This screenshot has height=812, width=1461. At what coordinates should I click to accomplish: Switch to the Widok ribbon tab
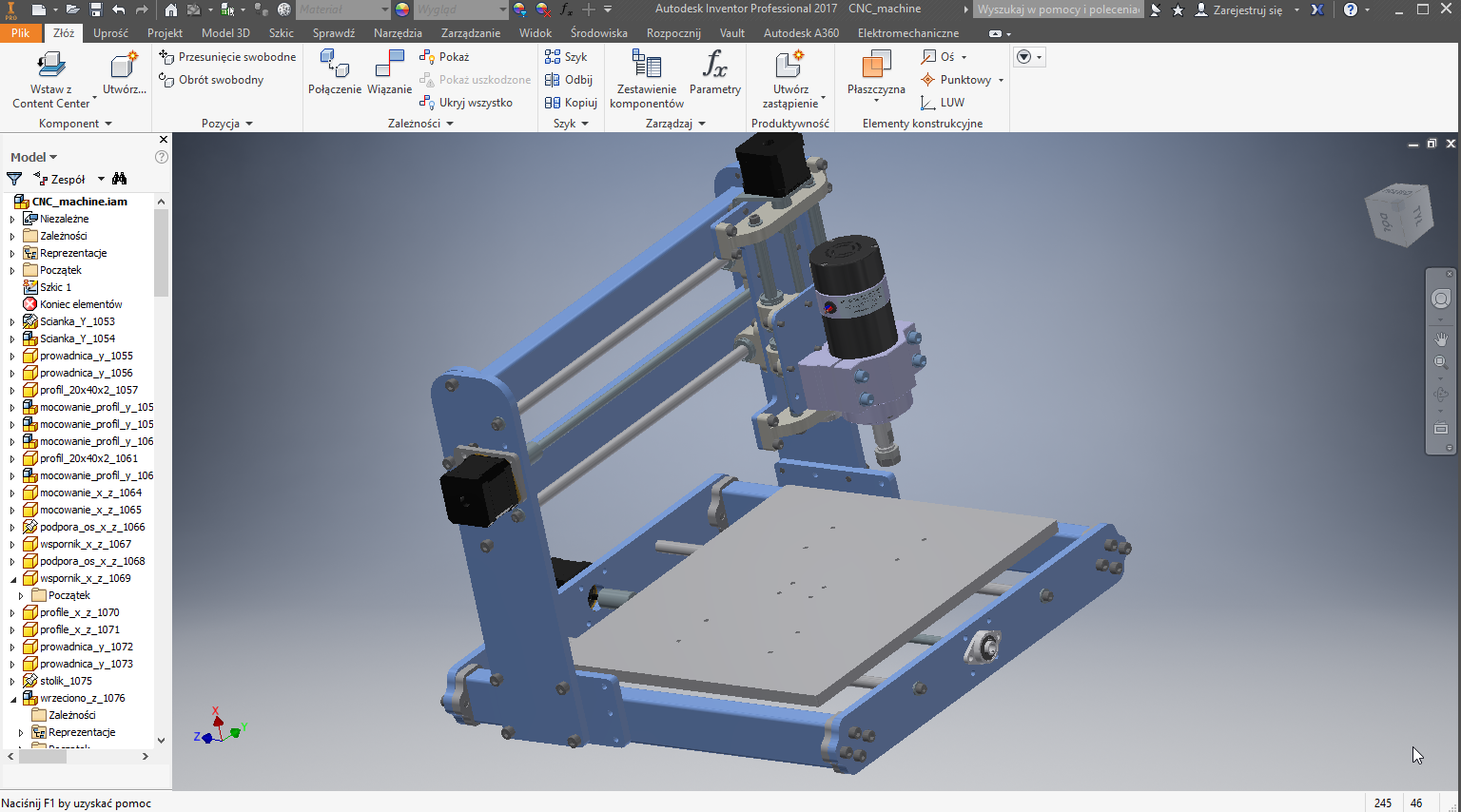click(535, 32)
